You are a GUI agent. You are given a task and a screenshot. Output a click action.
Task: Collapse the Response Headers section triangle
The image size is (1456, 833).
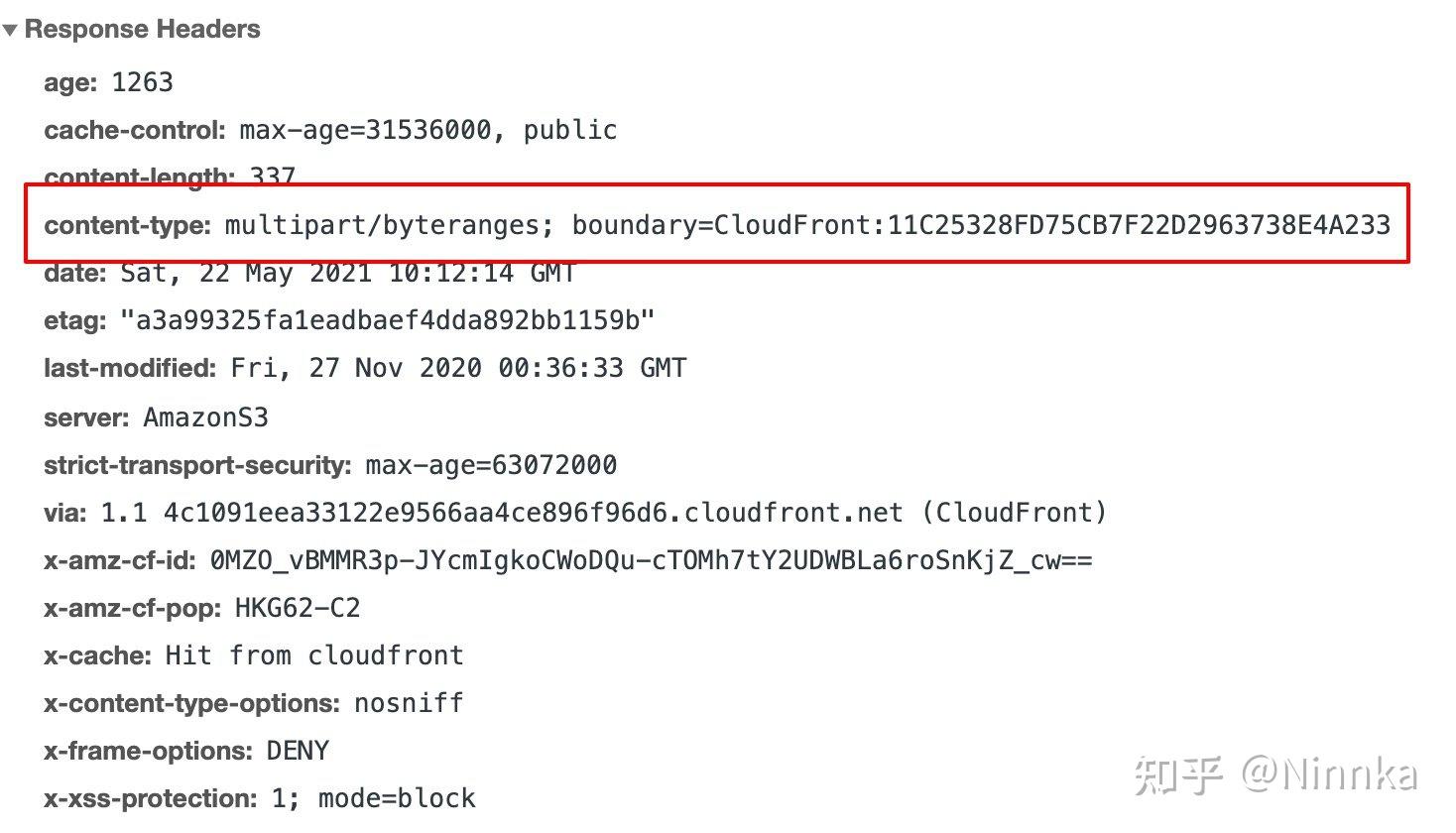click(x=11, y=29)
